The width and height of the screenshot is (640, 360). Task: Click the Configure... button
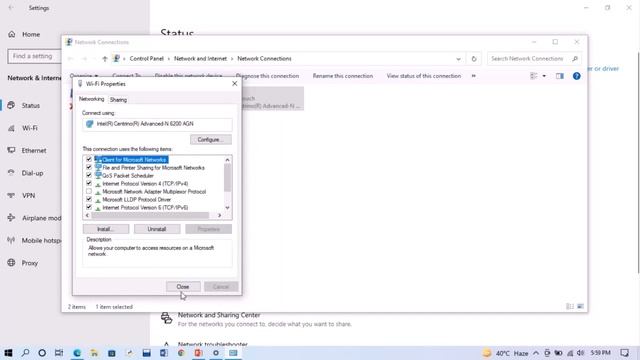pyautogui.click(x=211, y=140)
